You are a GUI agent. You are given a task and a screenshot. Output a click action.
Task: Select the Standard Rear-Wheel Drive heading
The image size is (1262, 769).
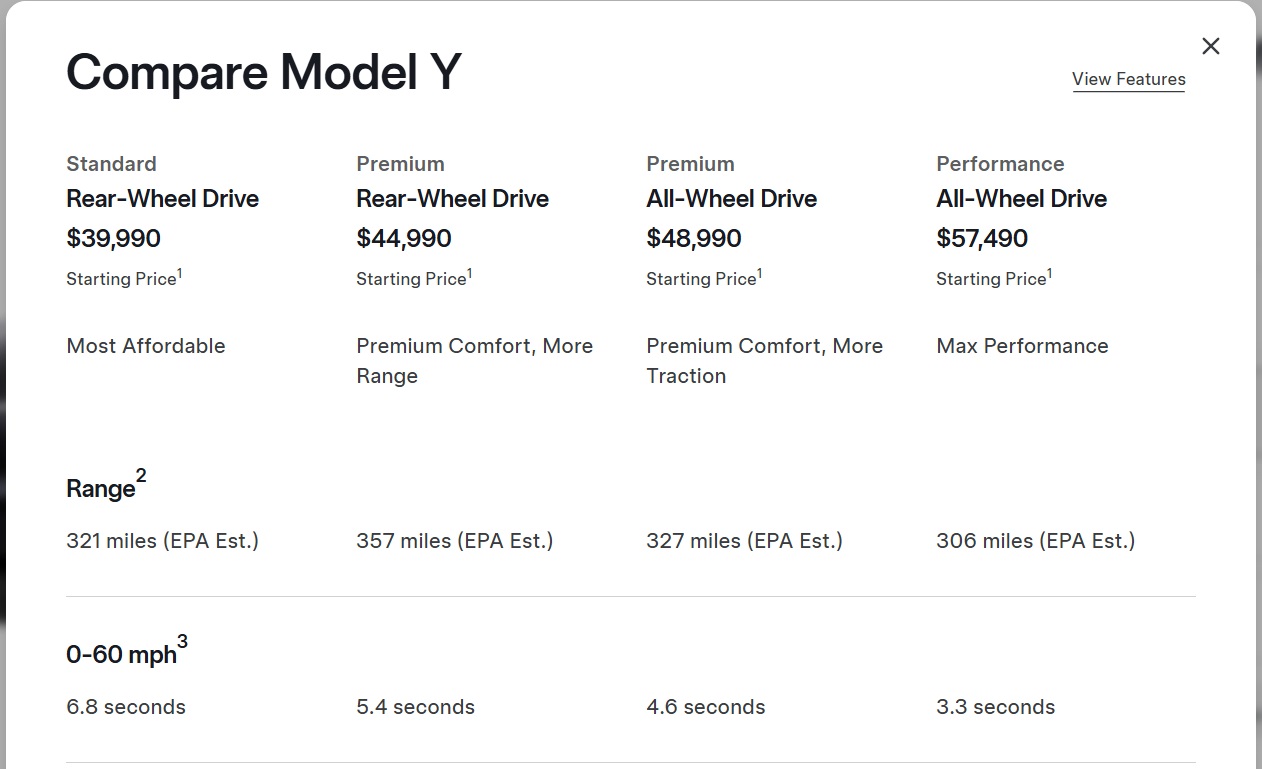point(162,198)
